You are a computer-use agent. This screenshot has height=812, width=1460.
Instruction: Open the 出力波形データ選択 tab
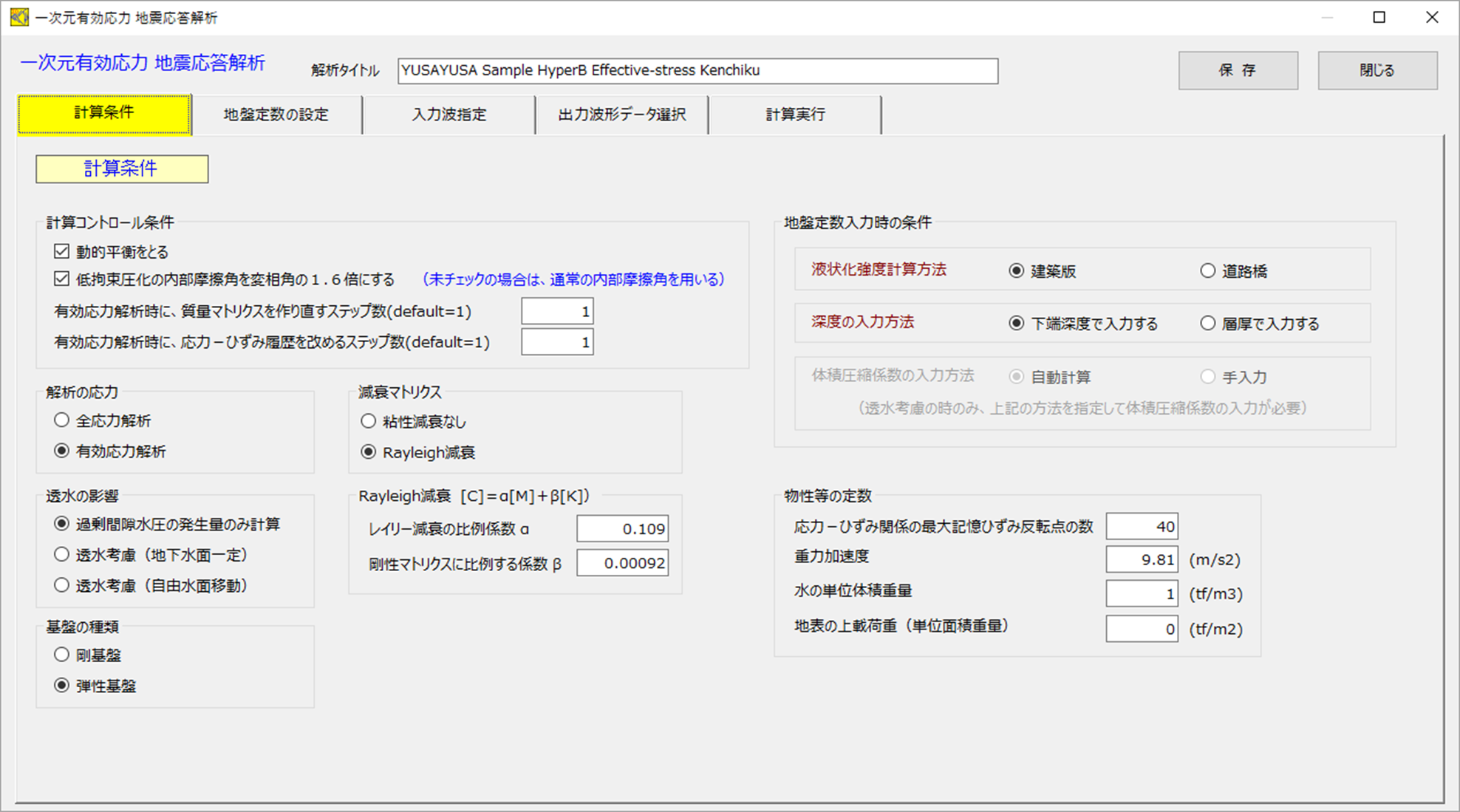(x=622, y=115)
